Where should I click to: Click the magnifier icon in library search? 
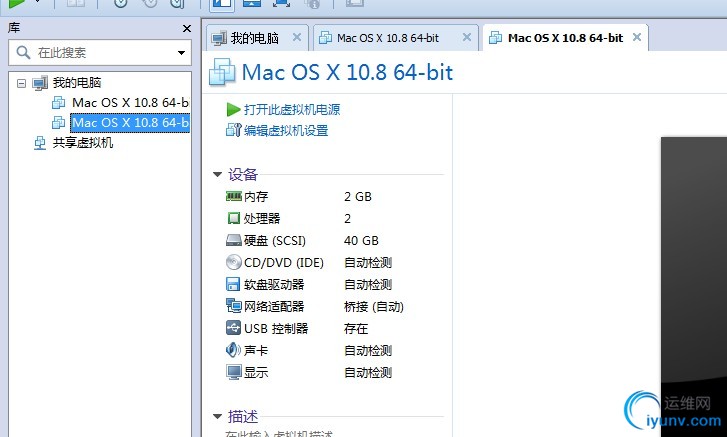click(23, 52)
